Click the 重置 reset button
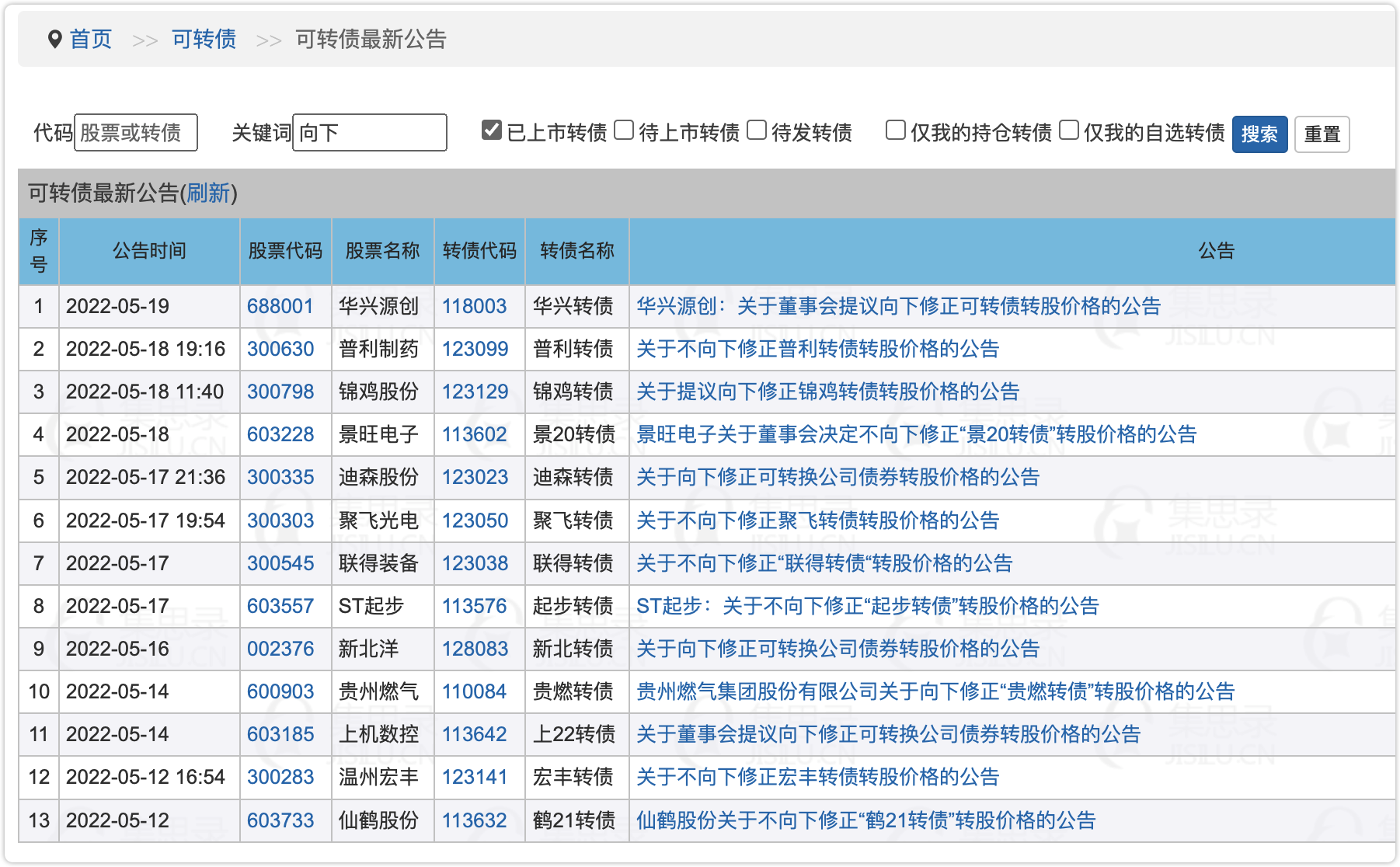 click(x=1322, y=134)
